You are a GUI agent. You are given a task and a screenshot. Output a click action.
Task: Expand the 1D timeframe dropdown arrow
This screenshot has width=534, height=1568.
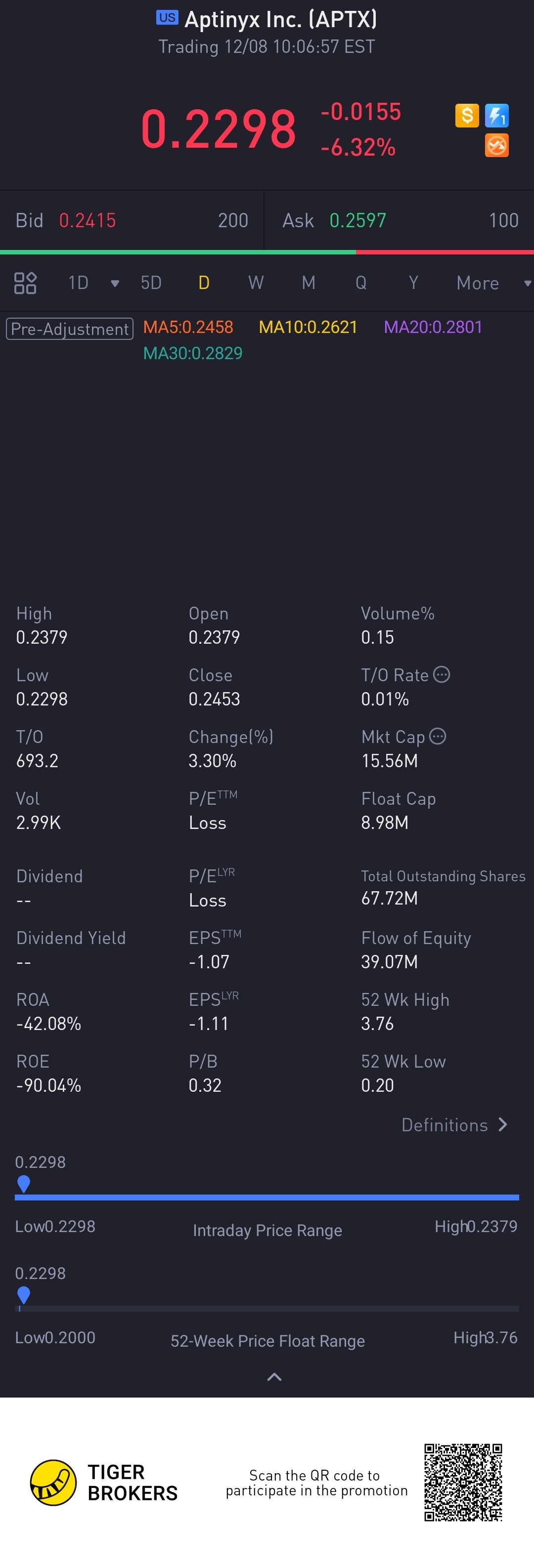(x=115, y=283)
